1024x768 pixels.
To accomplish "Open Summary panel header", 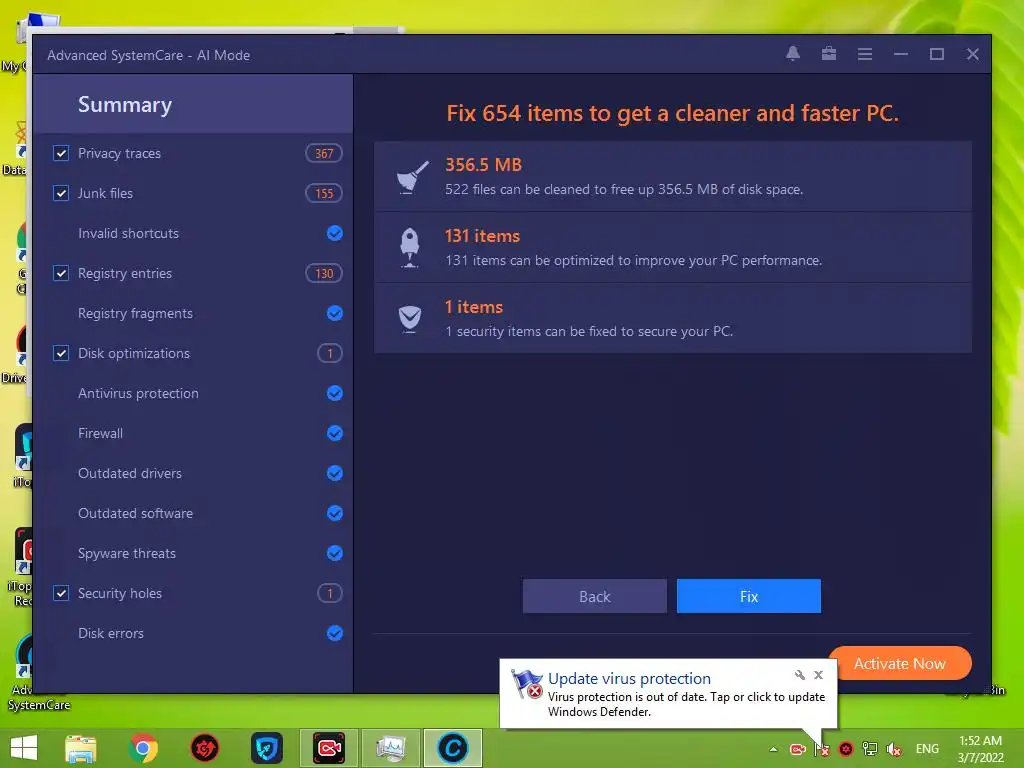I will coord(193,104).
